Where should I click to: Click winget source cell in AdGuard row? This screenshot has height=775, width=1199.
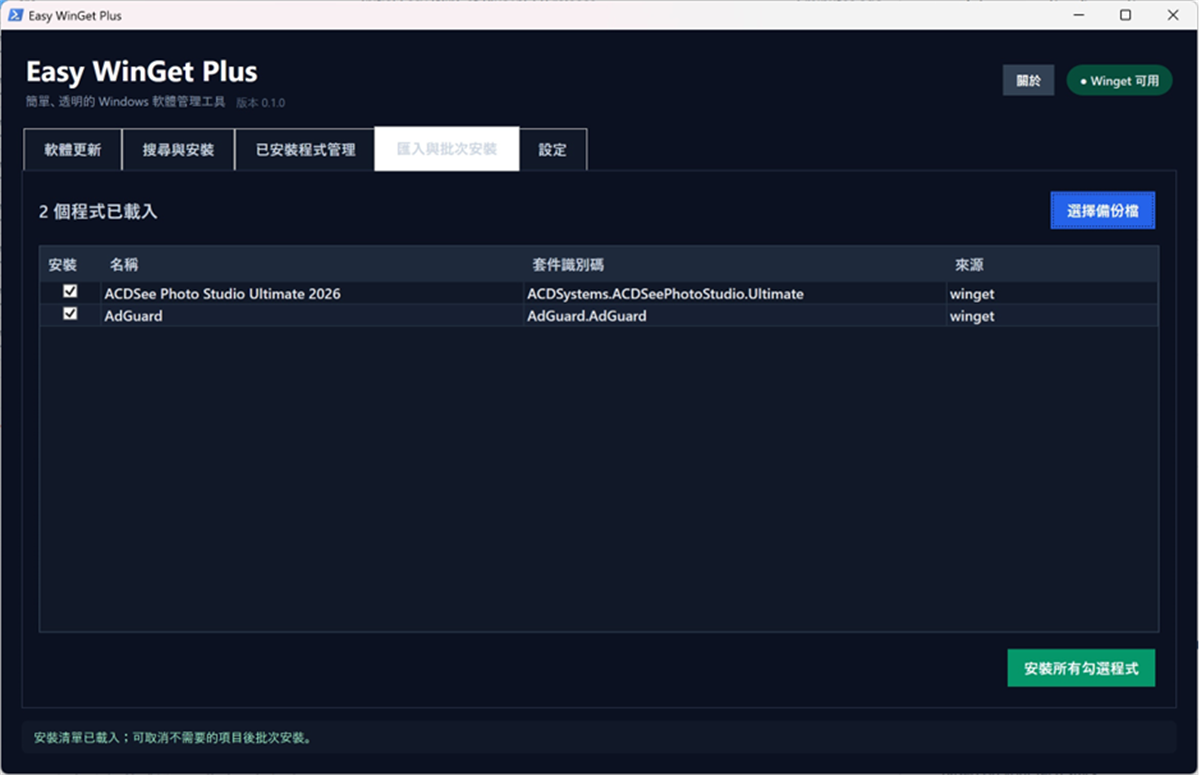coord(1052,316)
